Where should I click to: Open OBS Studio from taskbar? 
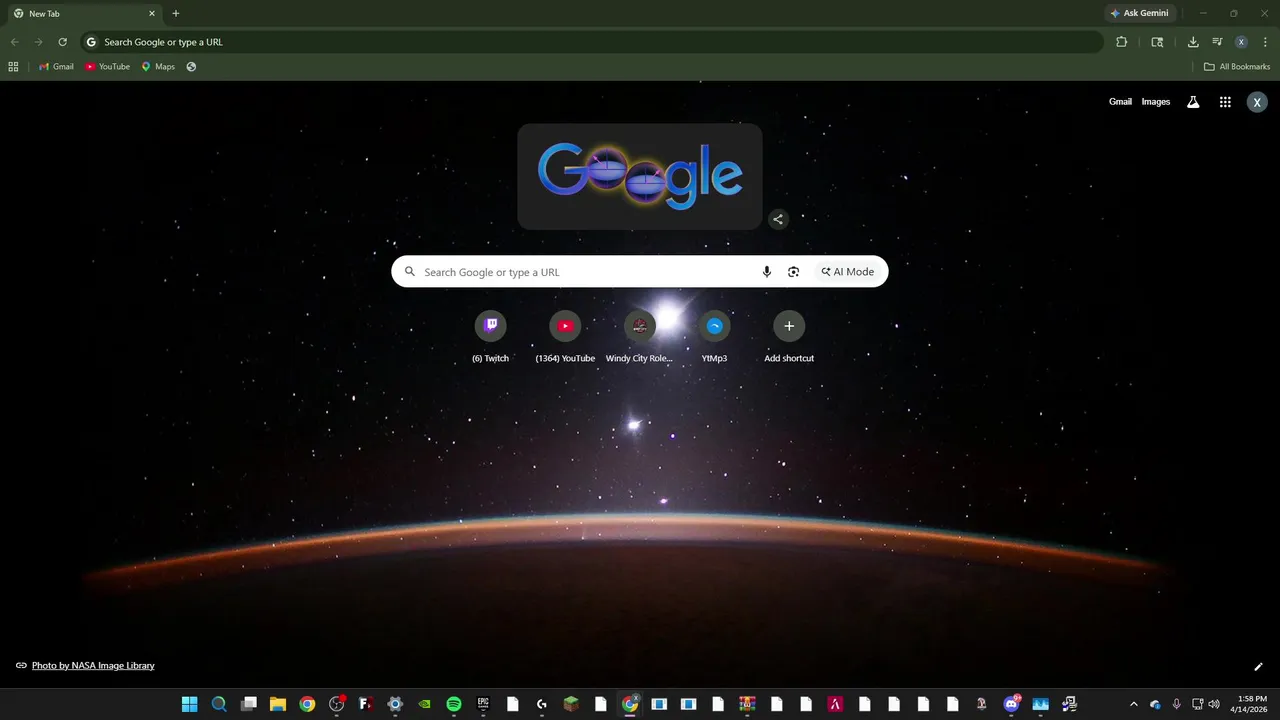(x=337, y=704)
